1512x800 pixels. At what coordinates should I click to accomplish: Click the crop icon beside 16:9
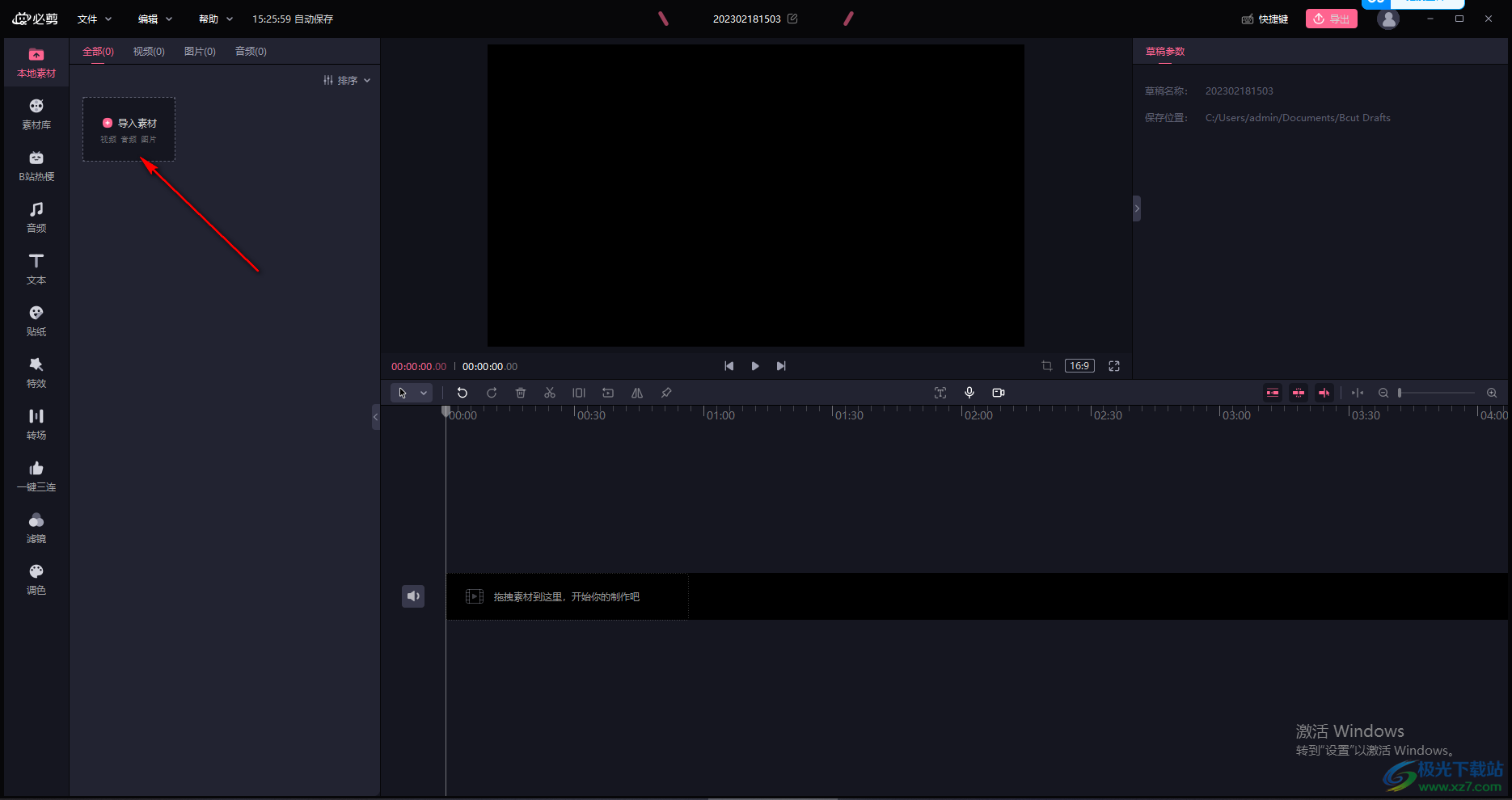1047,366
